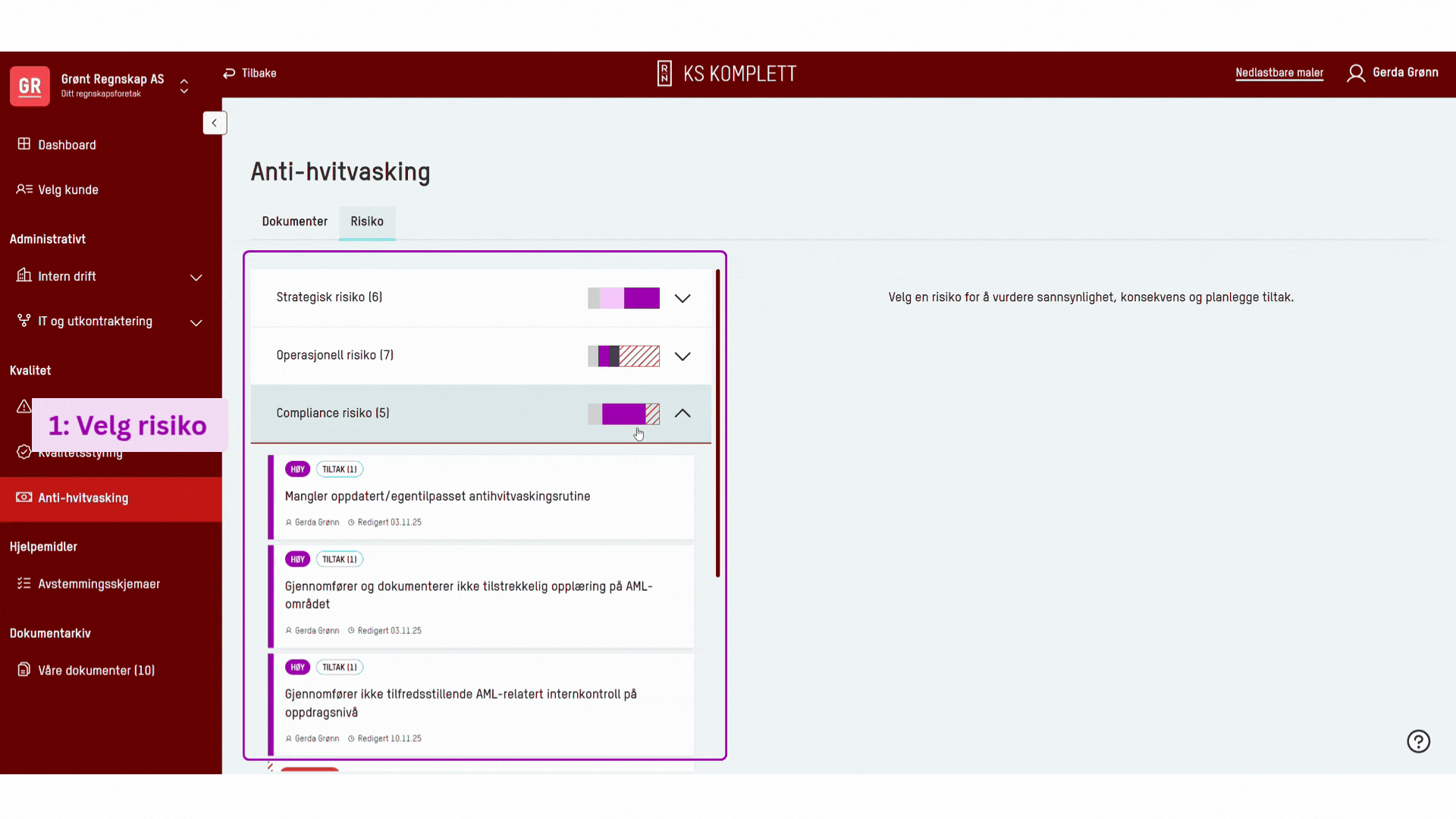This screenshot has width=1456, height=819.
Task: Click the Dashboard grid icon
Action: (24, 144)
